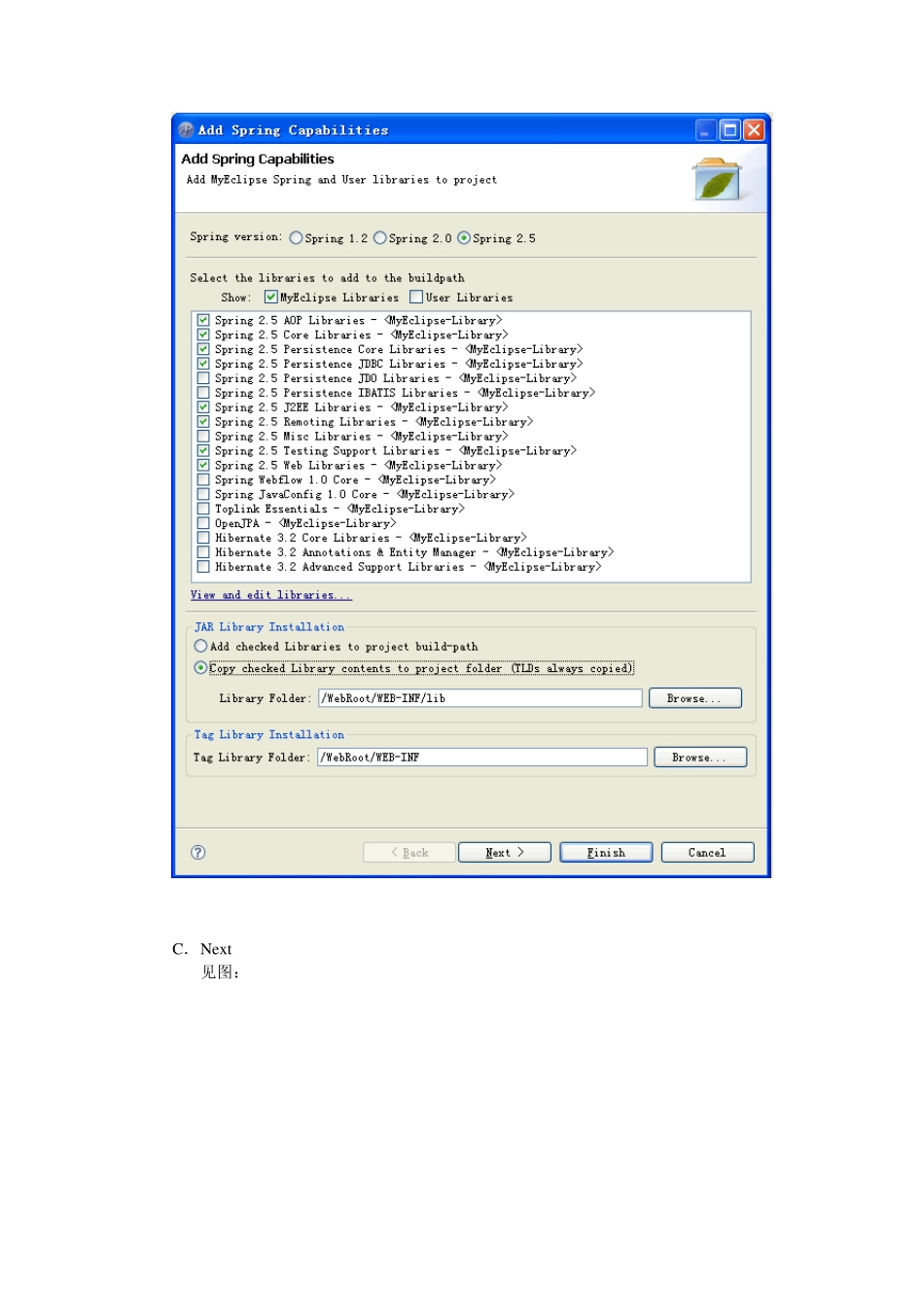Check Spring JavaConfig 1.0 Core

pos(203,494)
